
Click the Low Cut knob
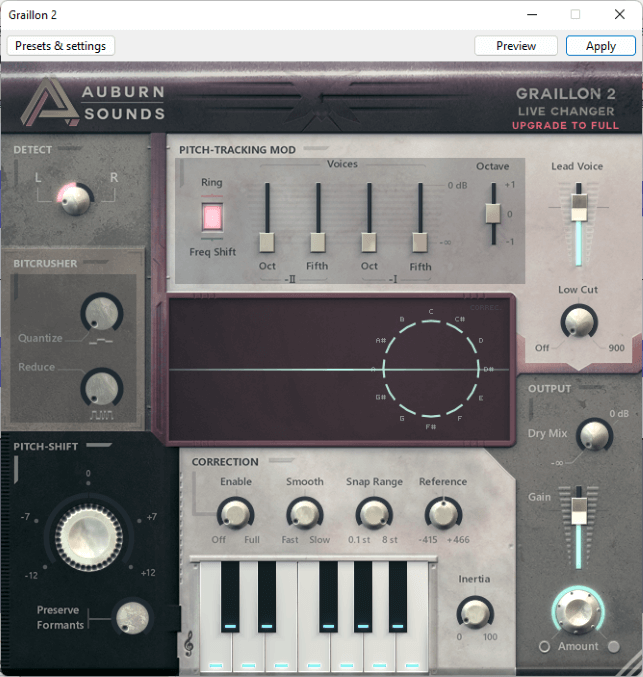tap(579, 322)
